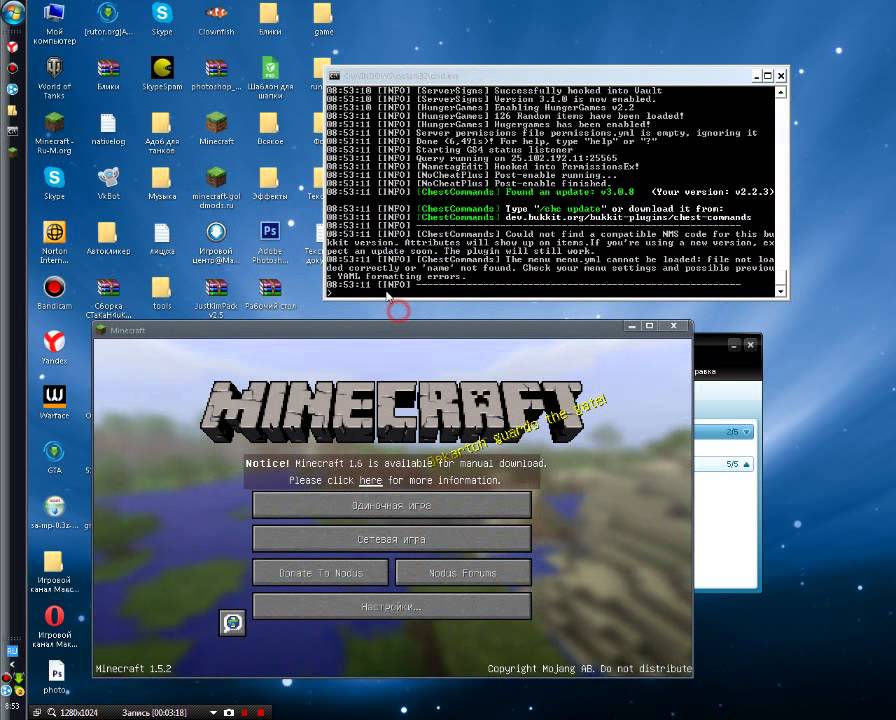Open the лицуха text file icon
The image size is (896, 720).
click(162, 238)
